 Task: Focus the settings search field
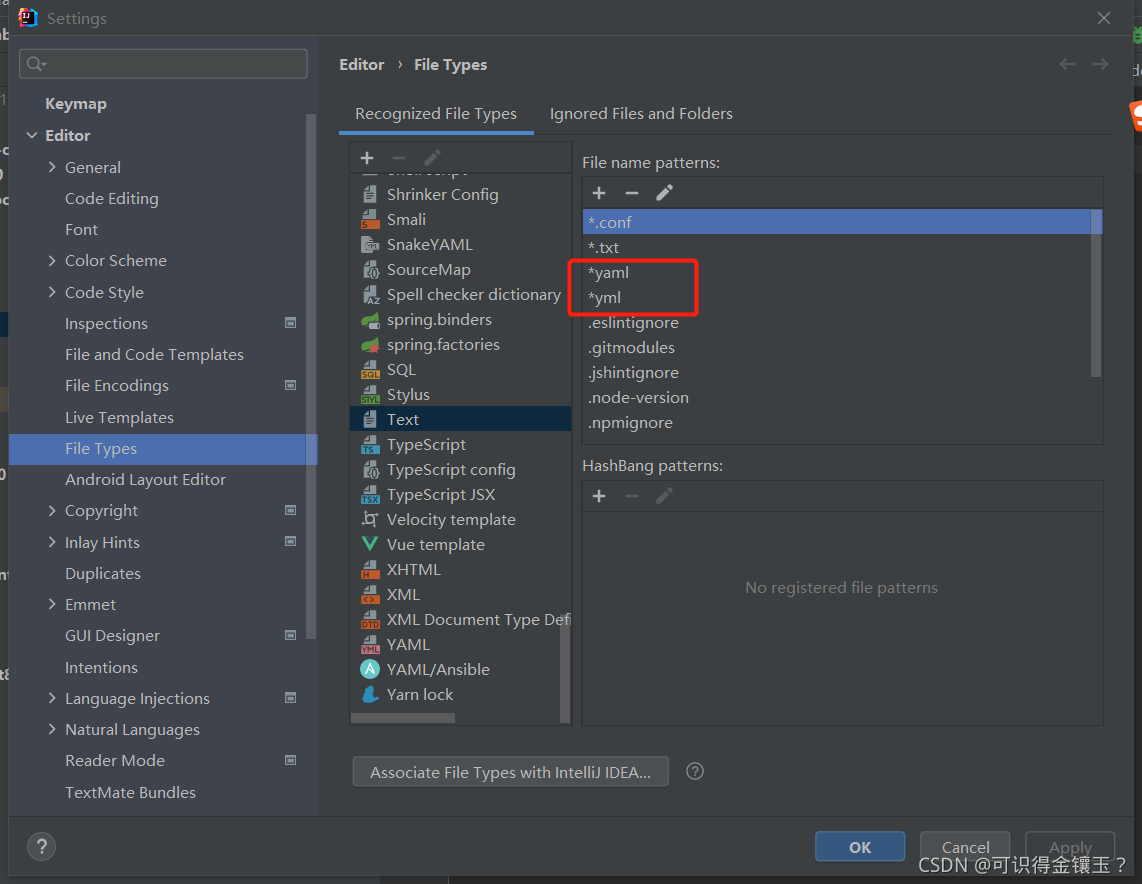pos(163,64)
